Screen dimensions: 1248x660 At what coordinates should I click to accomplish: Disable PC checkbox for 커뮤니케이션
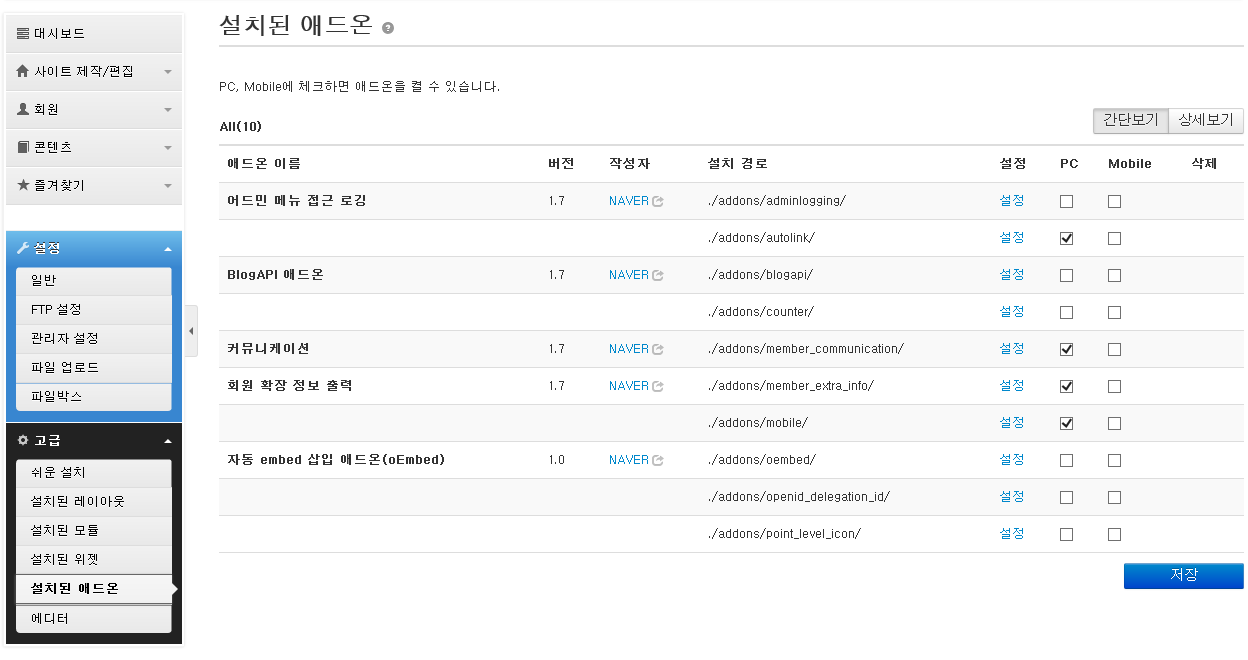[1066, 348]
